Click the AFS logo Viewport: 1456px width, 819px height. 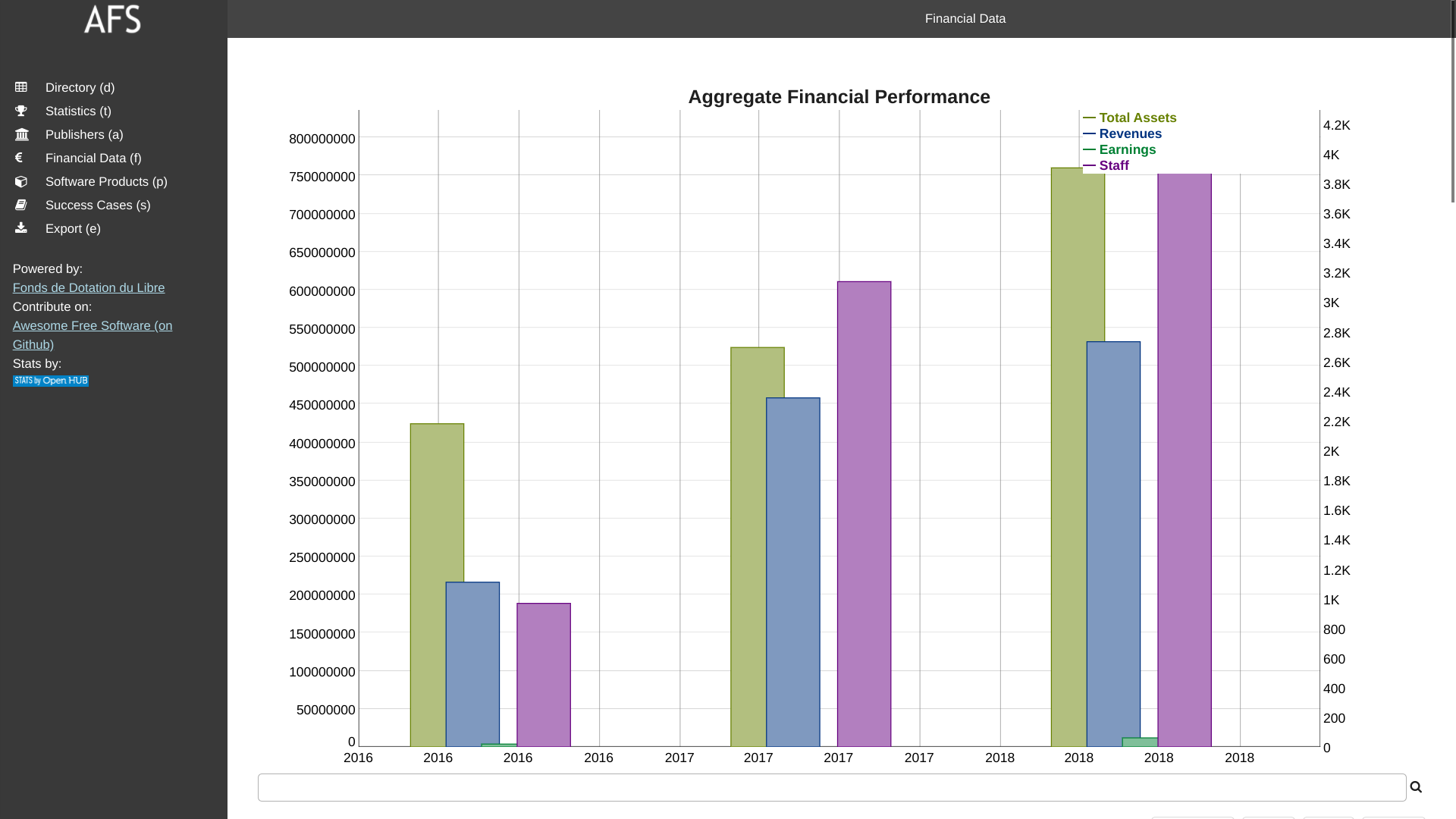click(x=112, y=19)
